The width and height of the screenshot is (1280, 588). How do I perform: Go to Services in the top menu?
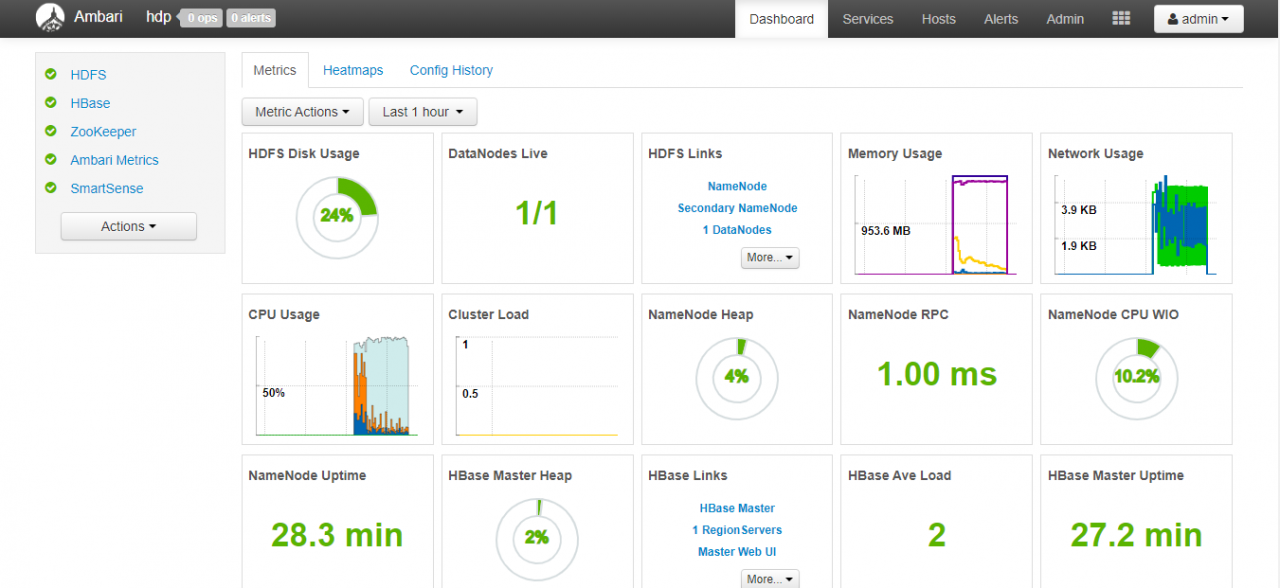pyautogui.click(x=867, y=19)
